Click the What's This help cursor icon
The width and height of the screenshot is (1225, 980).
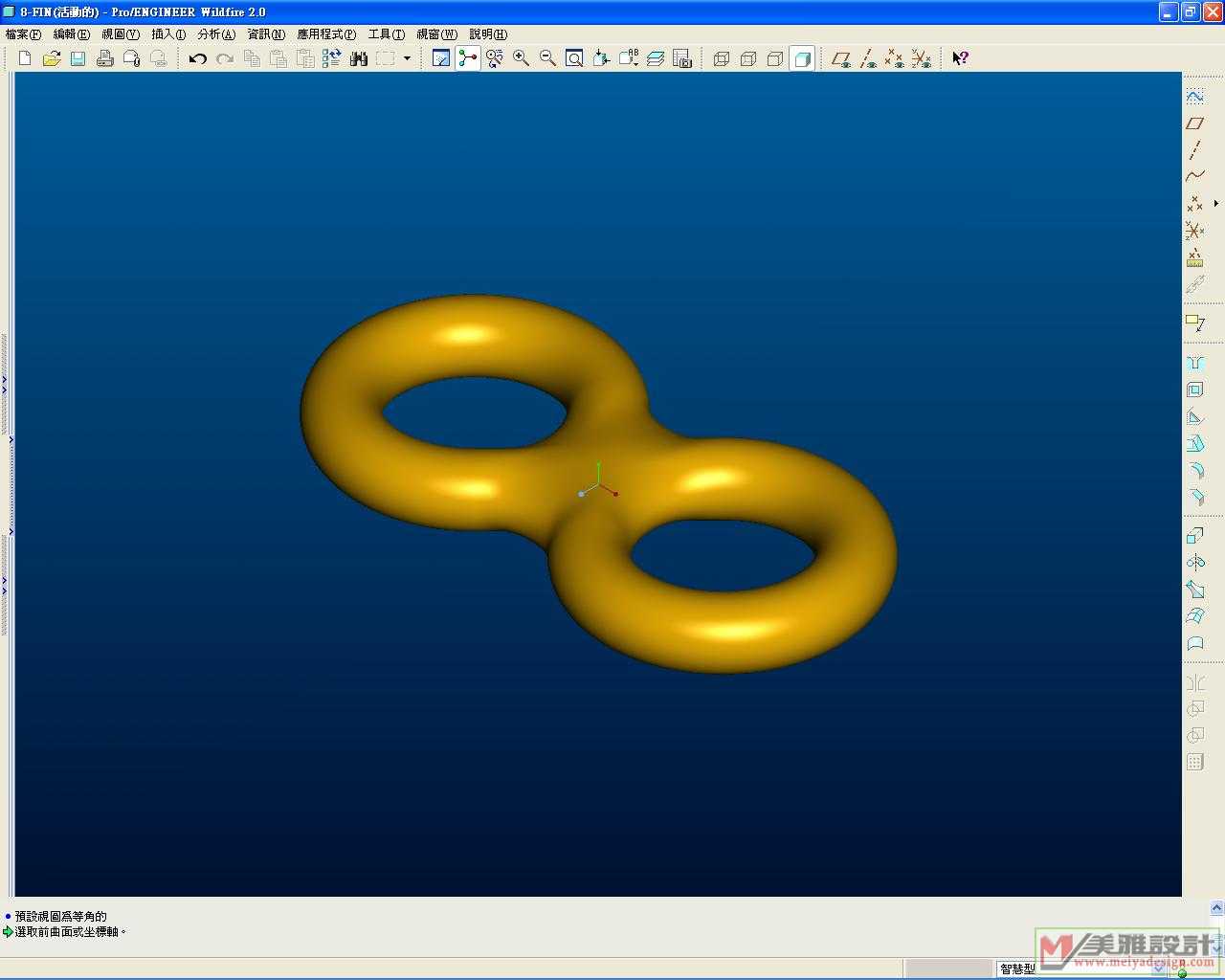click(960, 58)
